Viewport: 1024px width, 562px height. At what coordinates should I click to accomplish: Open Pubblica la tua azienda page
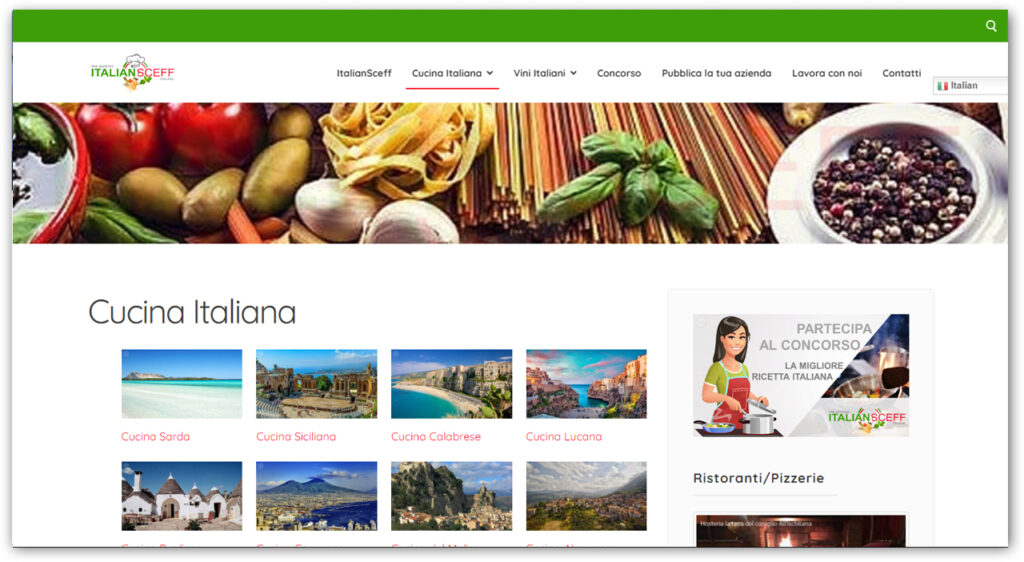[716, 73]
